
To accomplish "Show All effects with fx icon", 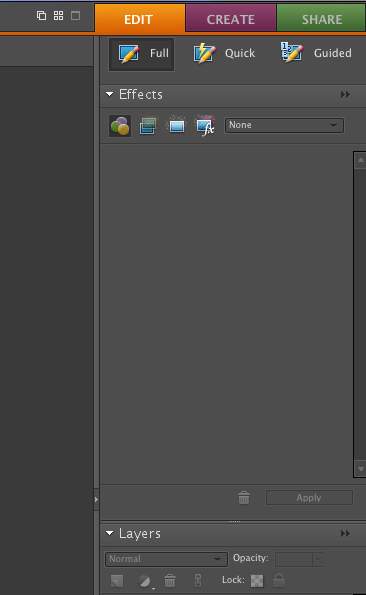I will [x=205, y=126].
